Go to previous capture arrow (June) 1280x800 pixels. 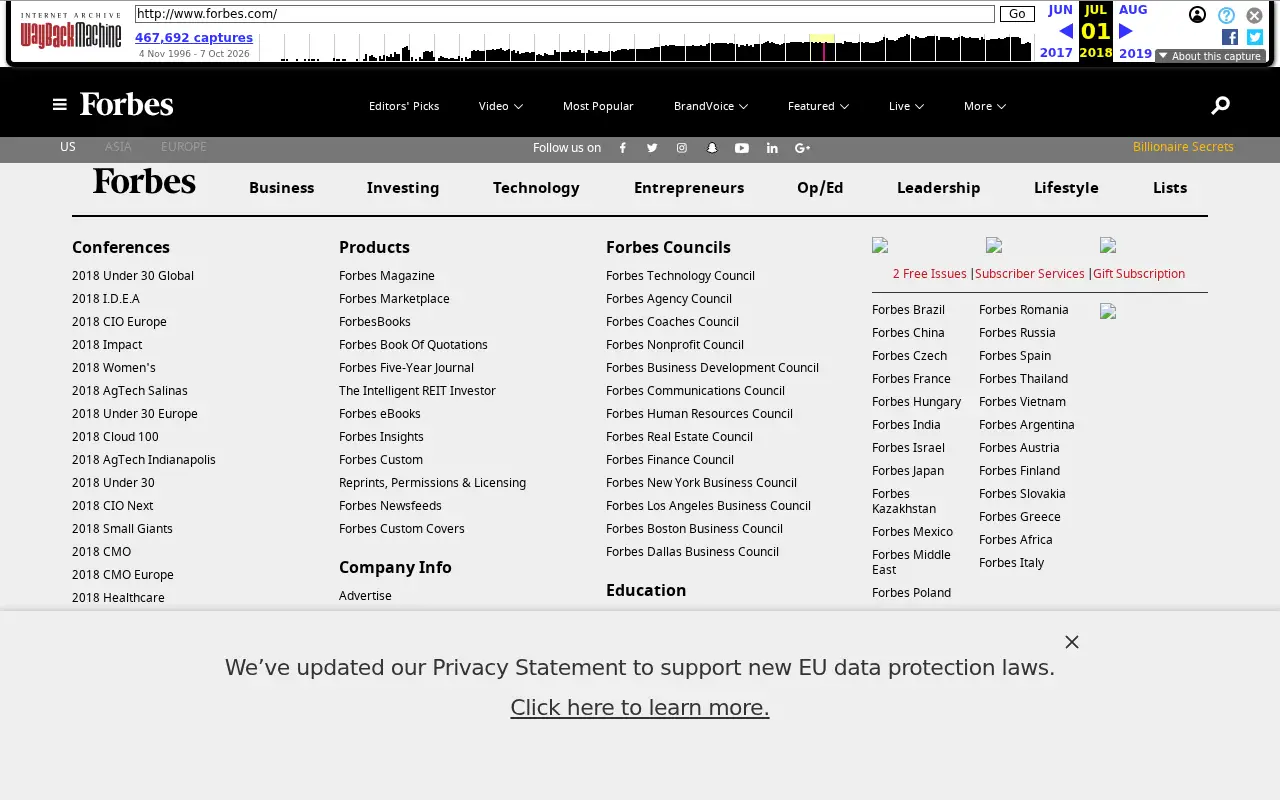[x=1065, y=31]
